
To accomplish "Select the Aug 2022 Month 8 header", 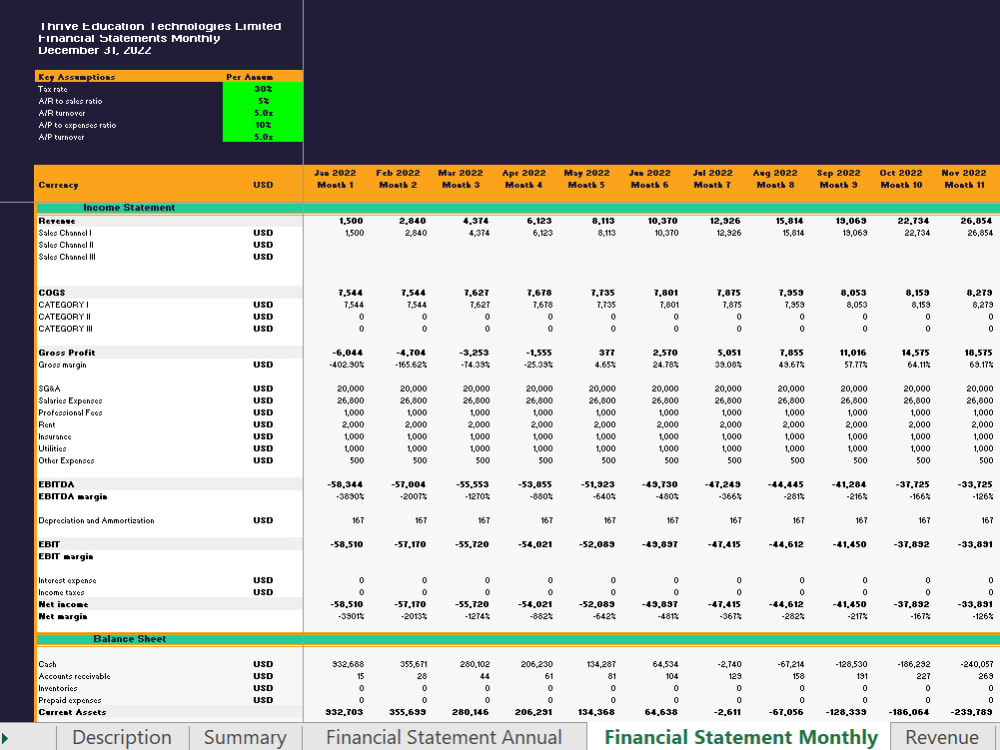I will (x=775, y=179).
